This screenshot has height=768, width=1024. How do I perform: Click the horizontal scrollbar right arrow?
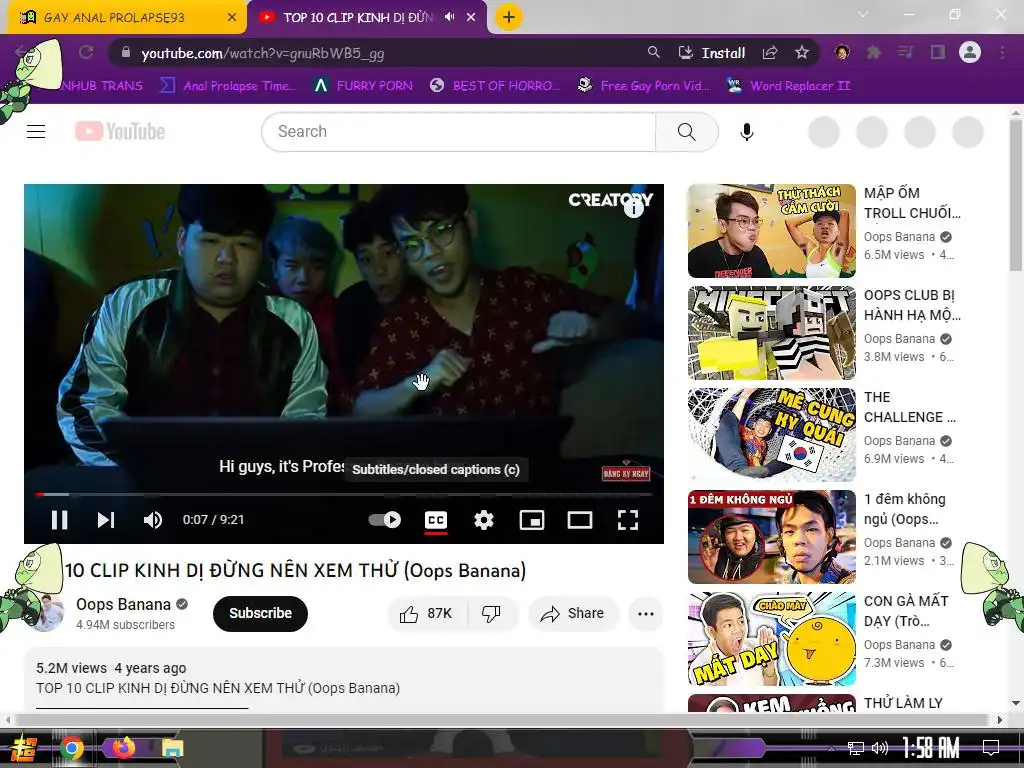[x=999, y=720]
